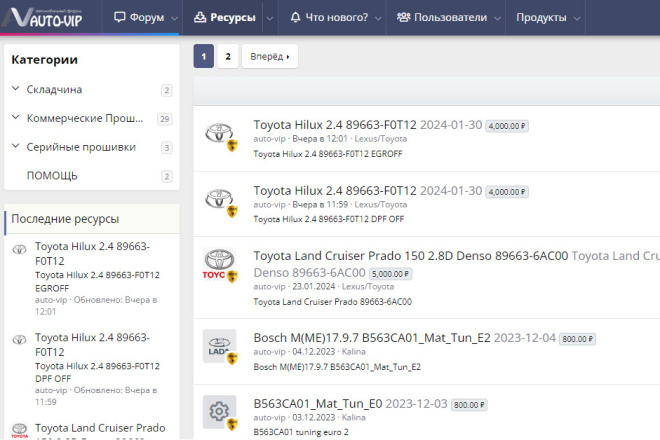Go to page 2 of resources
Image resolution: width=660 pixels, height=440 pixels.
[x=228, y=56]
